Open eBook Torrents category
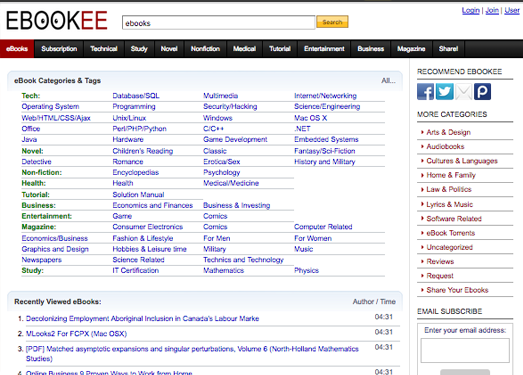523x375 pixels. tap(450, 233)
